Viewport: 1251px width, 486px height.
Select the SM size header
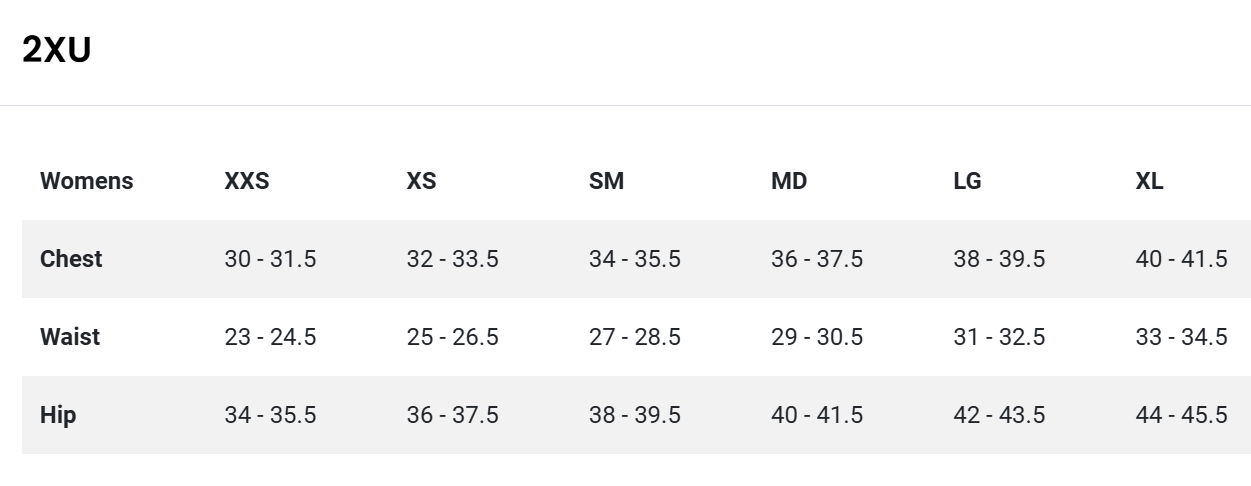point(606,181)
